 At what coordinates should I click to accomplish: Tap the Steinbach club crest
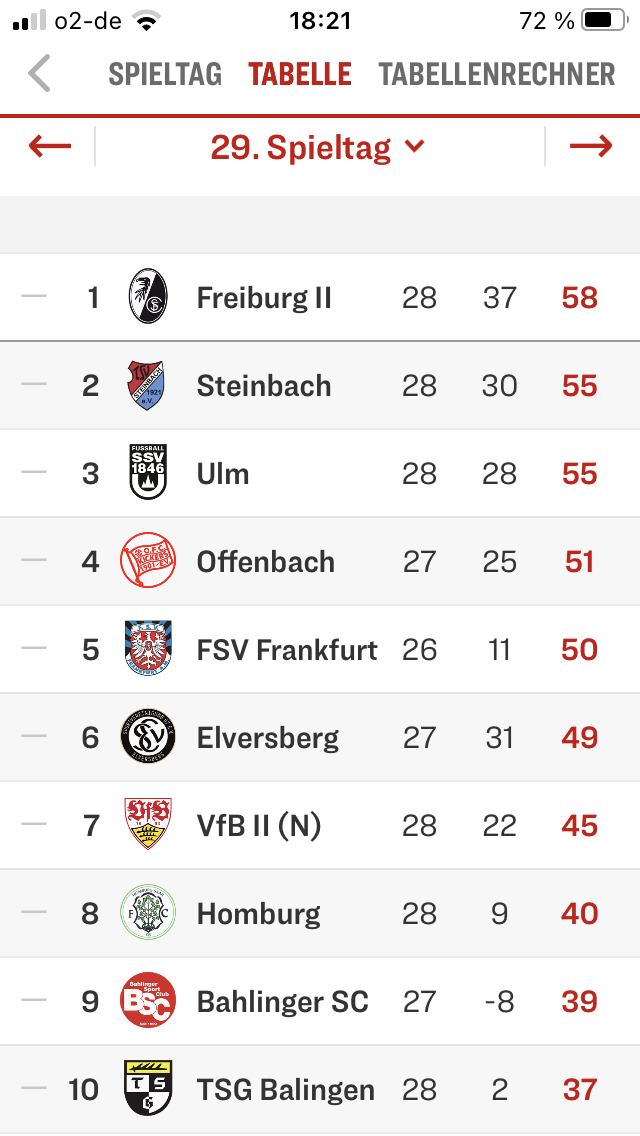point(146,385)
